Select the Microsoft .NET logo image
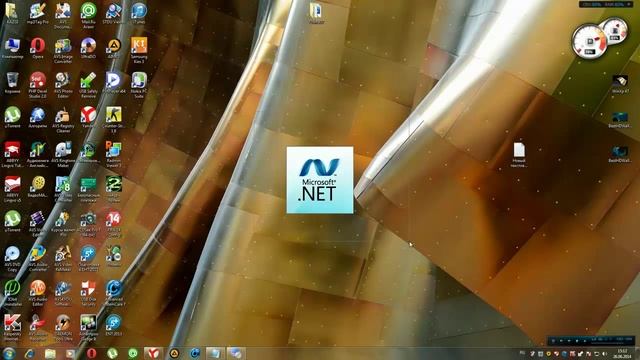Screen dimensions: 640x360 [x=320, y=180]
